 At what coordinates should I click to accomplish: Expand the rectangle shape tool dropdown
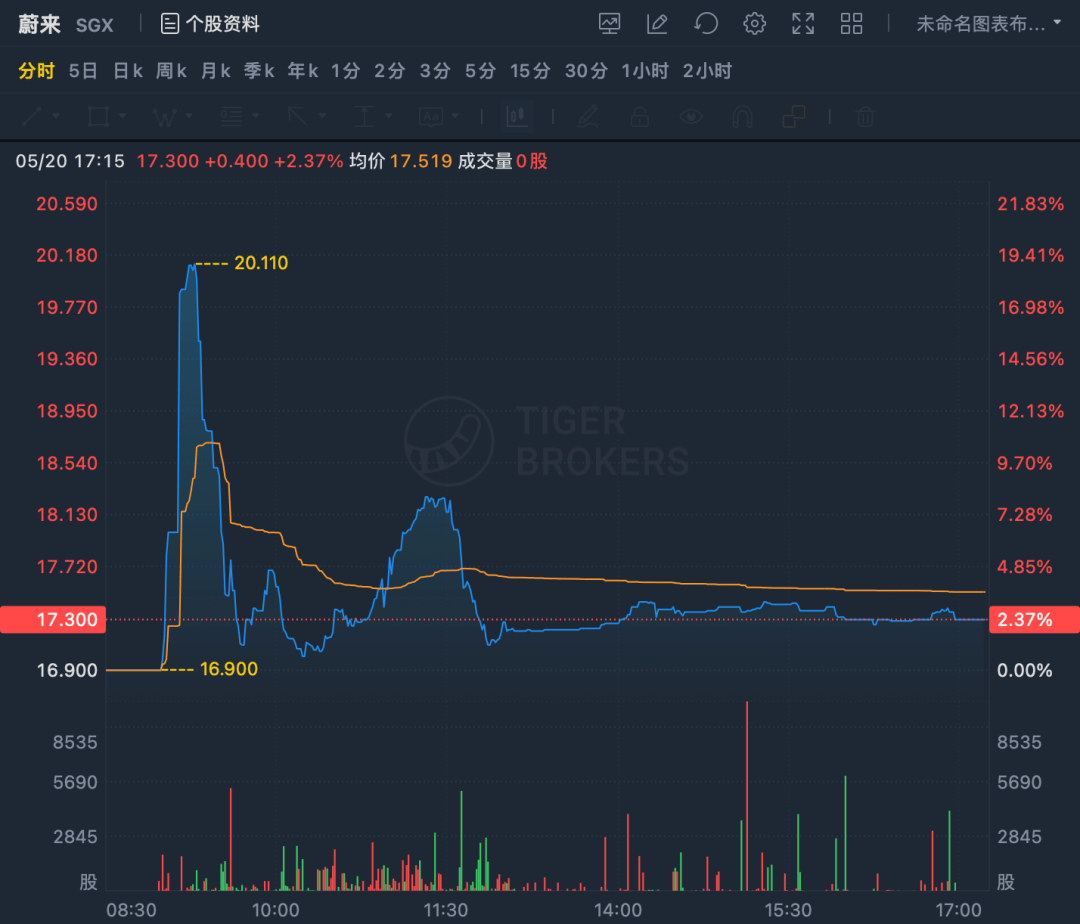pos(122,117)
